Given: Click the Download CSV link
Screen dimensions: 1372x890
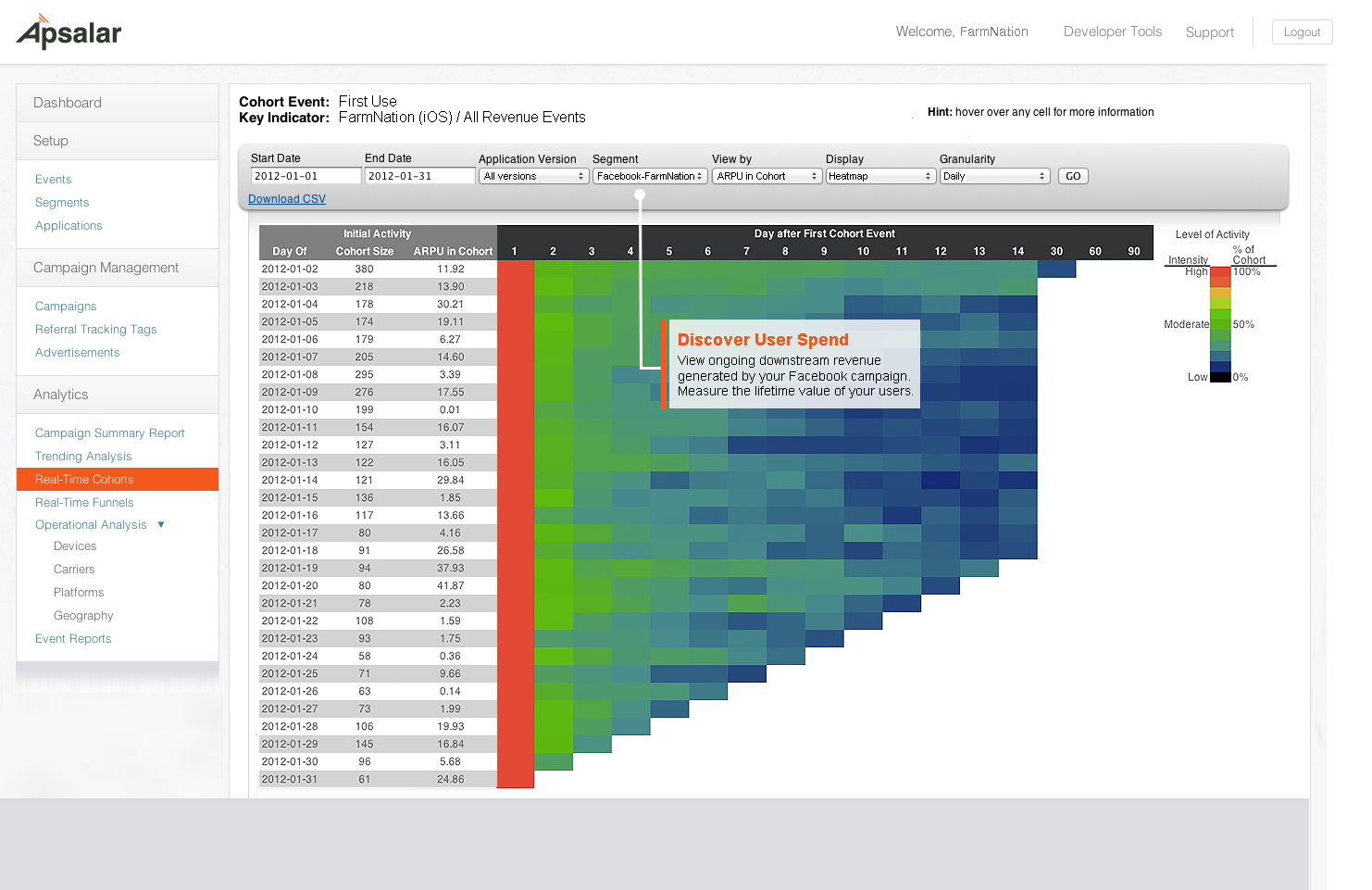Looking at the screenshot, I should point(287,199).
